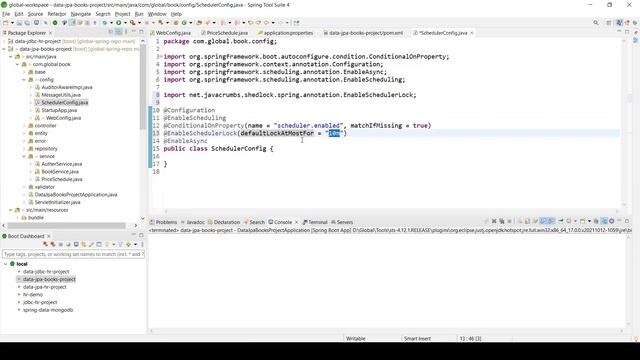Expand the src/main/resources folder node
This screenshot has height=360, width=640.
pyautogui.click(x=11, y=210)
